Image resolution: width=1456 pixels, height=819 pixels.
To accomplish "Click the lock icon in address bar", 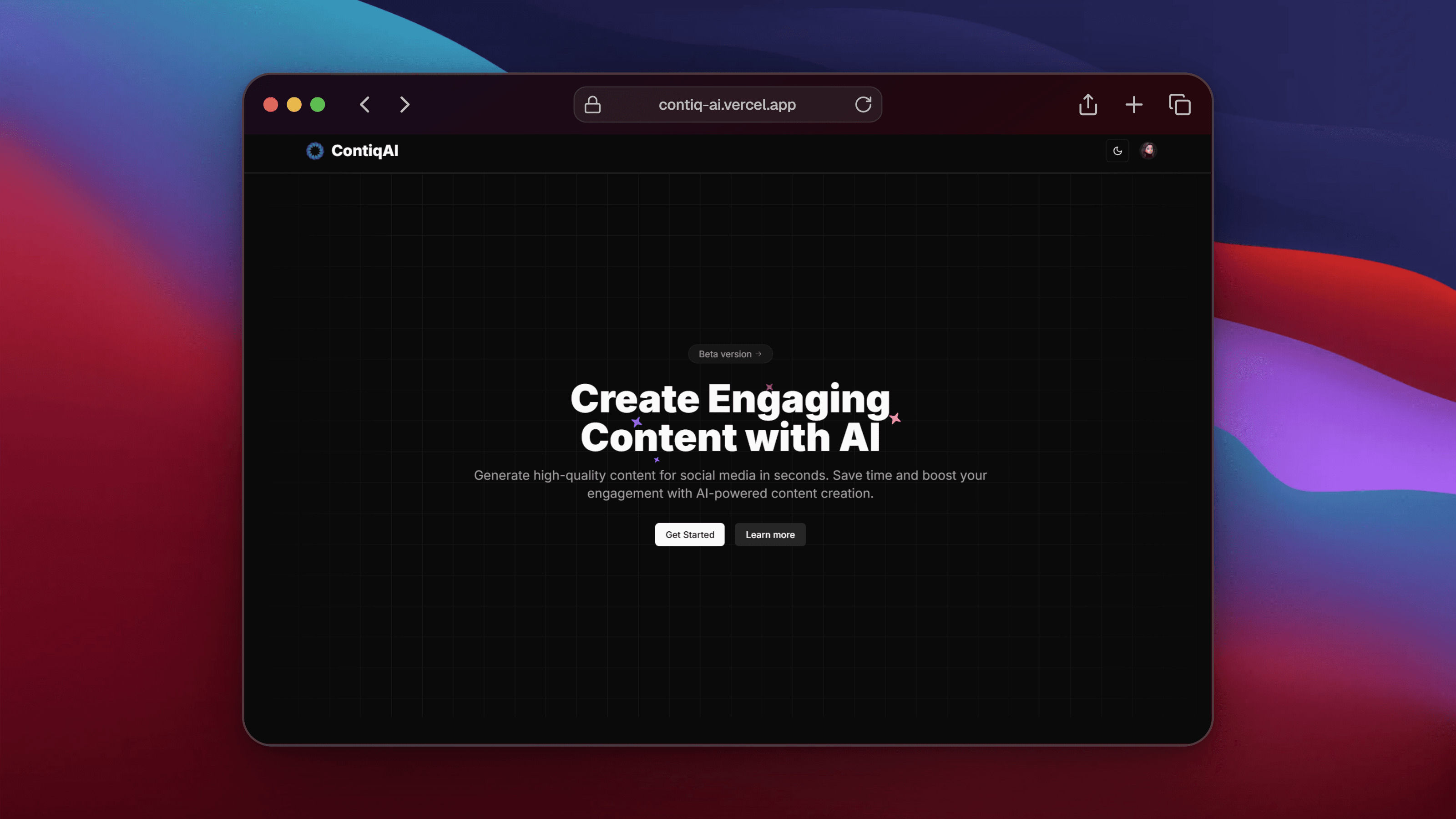I will click(592, 105).
